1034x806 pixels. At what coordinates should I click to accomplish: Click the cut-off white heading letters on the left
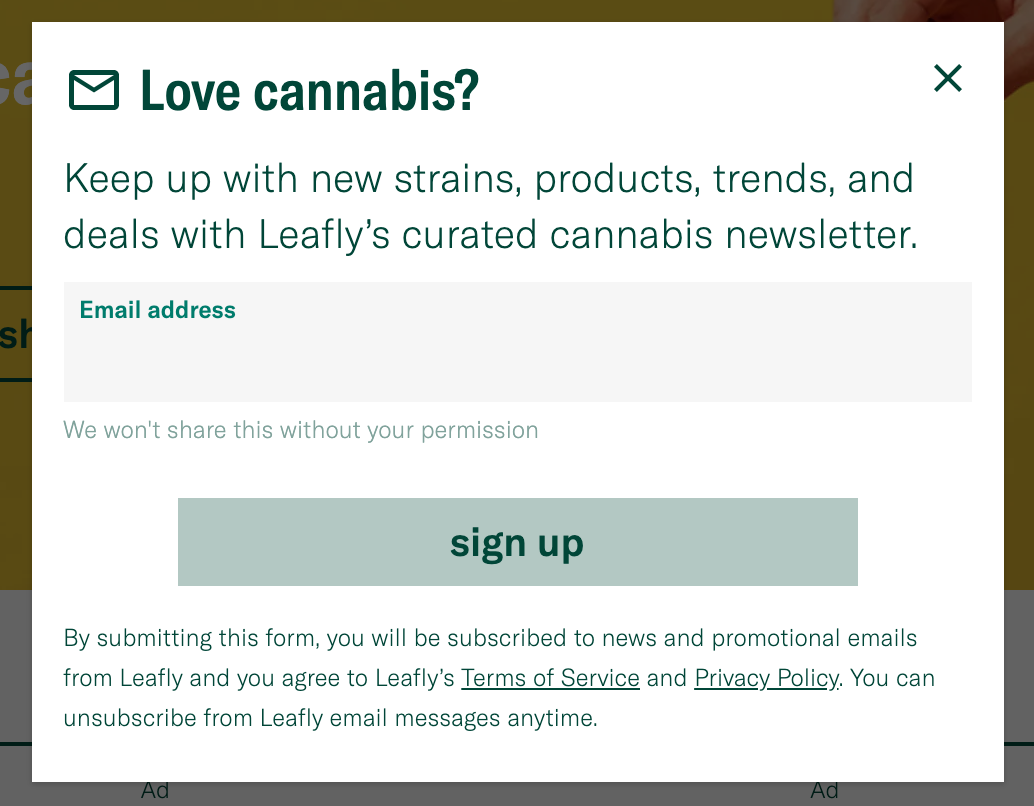pyautogui.click(x=16, y=82)
